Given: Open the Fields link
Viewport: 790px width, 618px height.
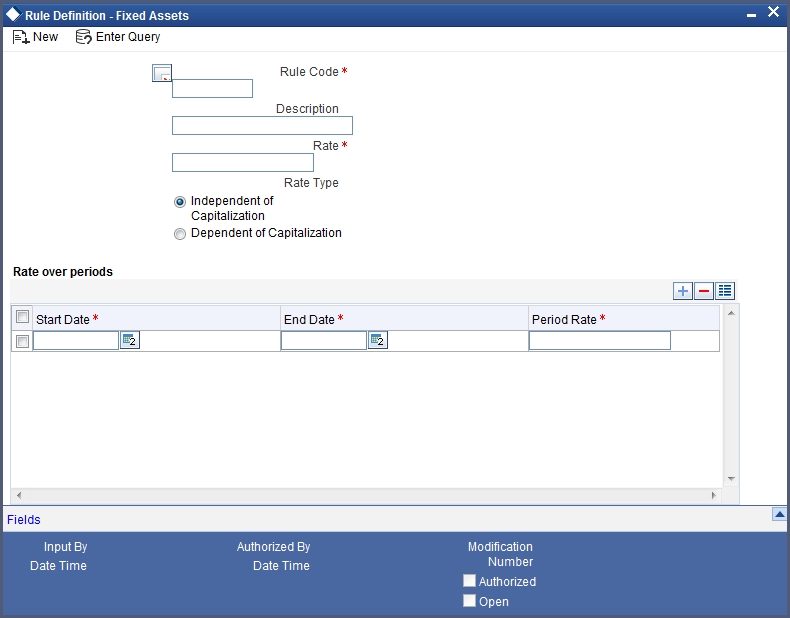Looking at the screenshot, I should (24, 520).
